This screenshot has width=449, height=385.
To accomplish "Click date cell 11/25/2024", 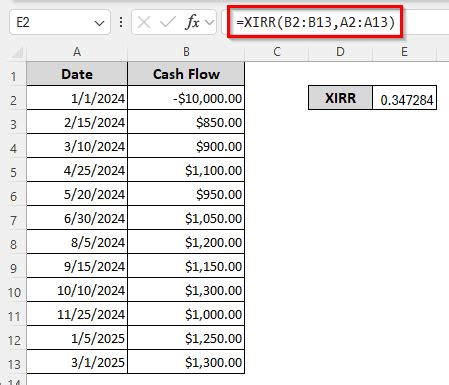I will point(77,314).
